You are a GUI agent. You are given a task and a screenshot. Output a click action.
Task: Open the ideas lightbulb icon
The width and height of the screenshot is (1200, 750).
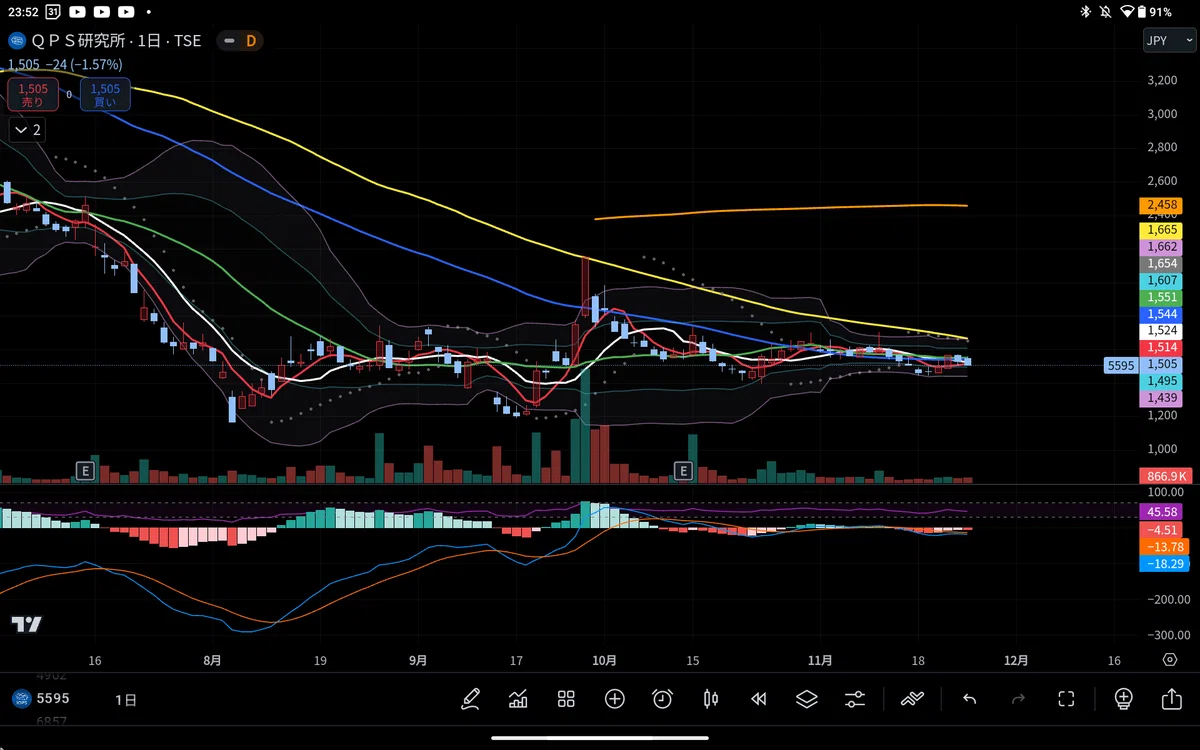(1123, 699)
